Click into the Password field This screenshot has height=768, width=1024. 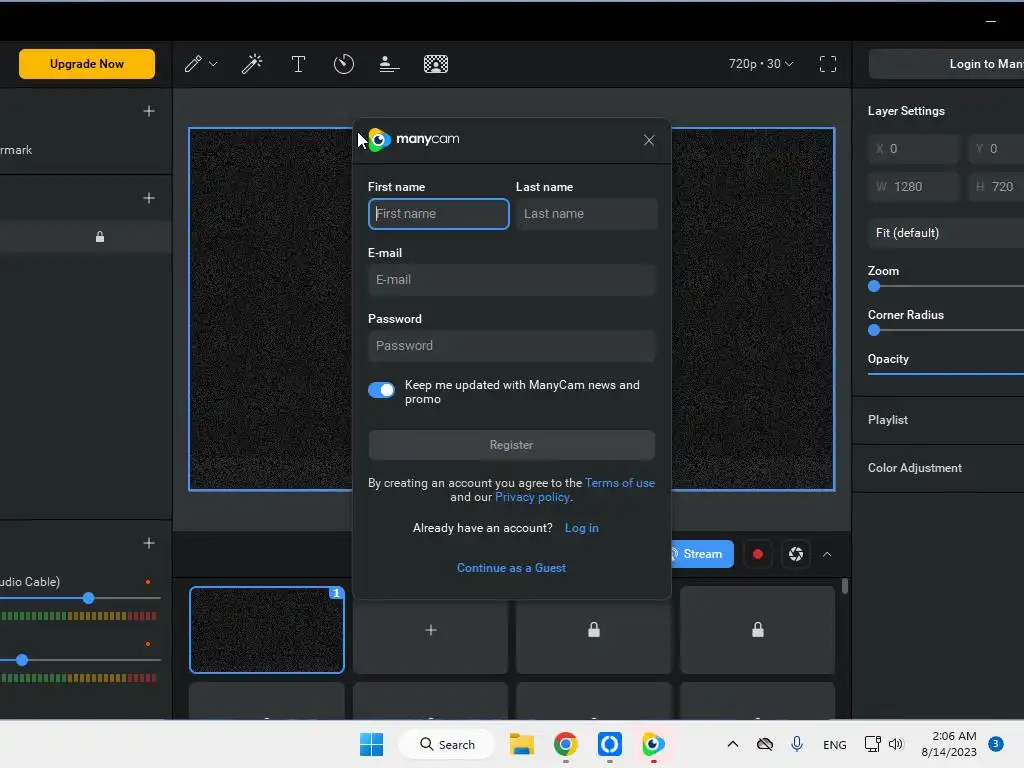pyautogui.click(x=511, y=345)
